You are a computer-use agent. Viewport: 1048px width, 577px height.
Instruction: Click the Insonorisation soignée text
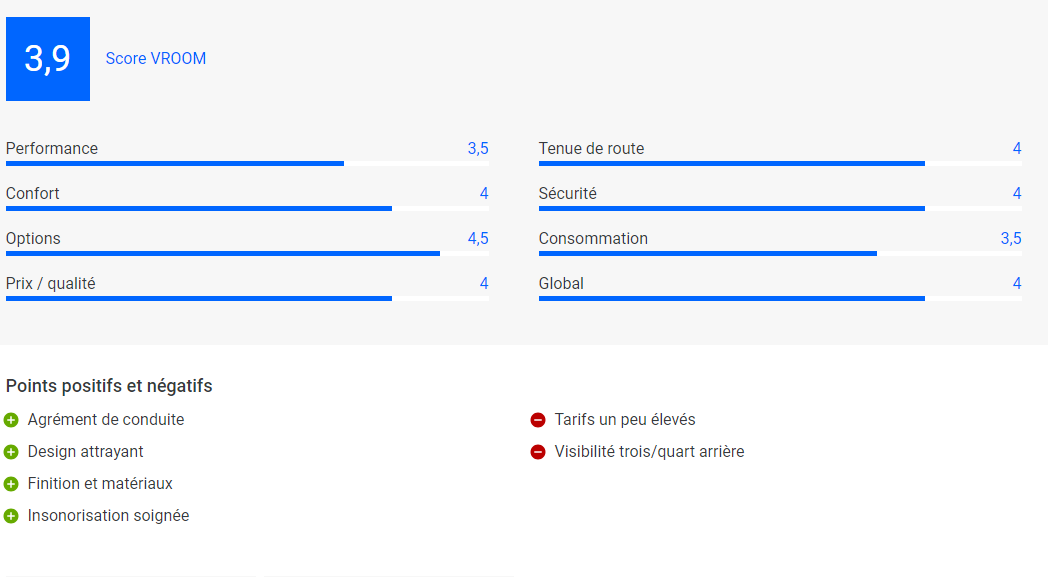click(x=108, y=515)
